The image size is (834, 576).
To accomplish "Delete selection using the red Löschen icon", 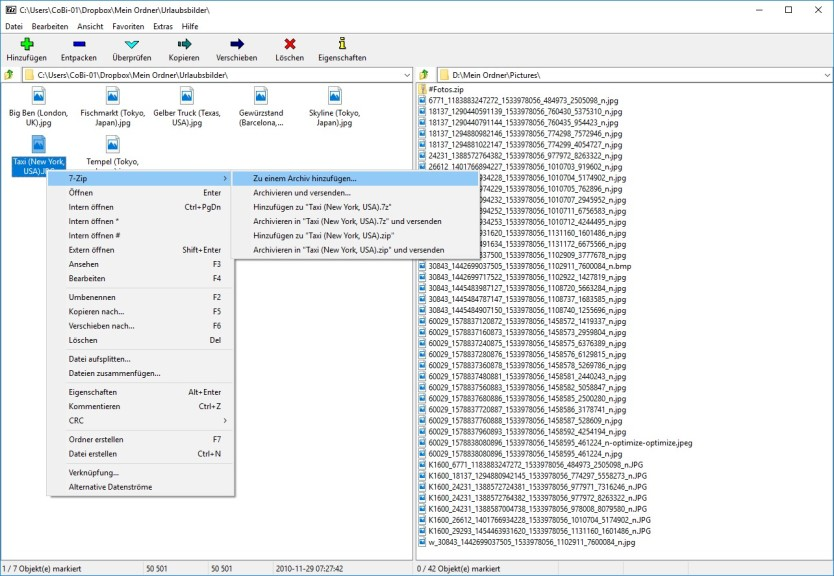I will [289, 46].
